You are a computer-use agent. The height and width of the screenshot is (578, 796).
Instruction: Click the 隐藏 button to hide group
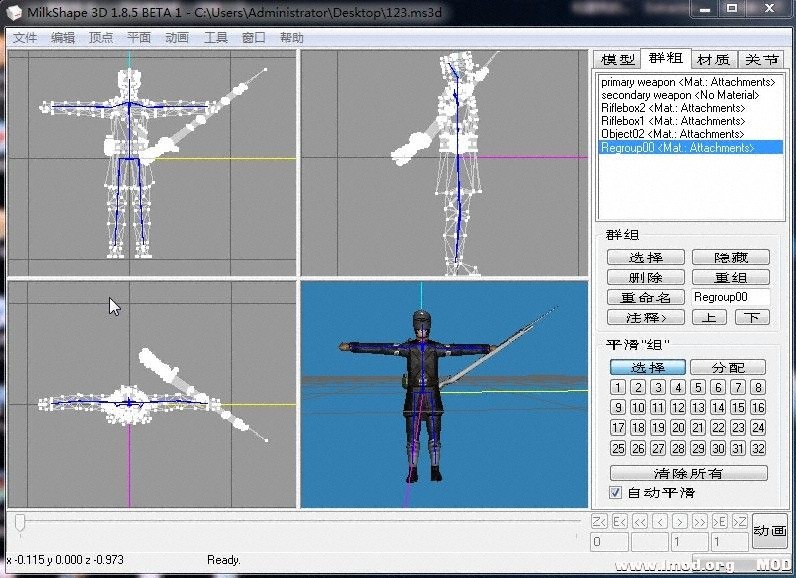click(730, 257)
